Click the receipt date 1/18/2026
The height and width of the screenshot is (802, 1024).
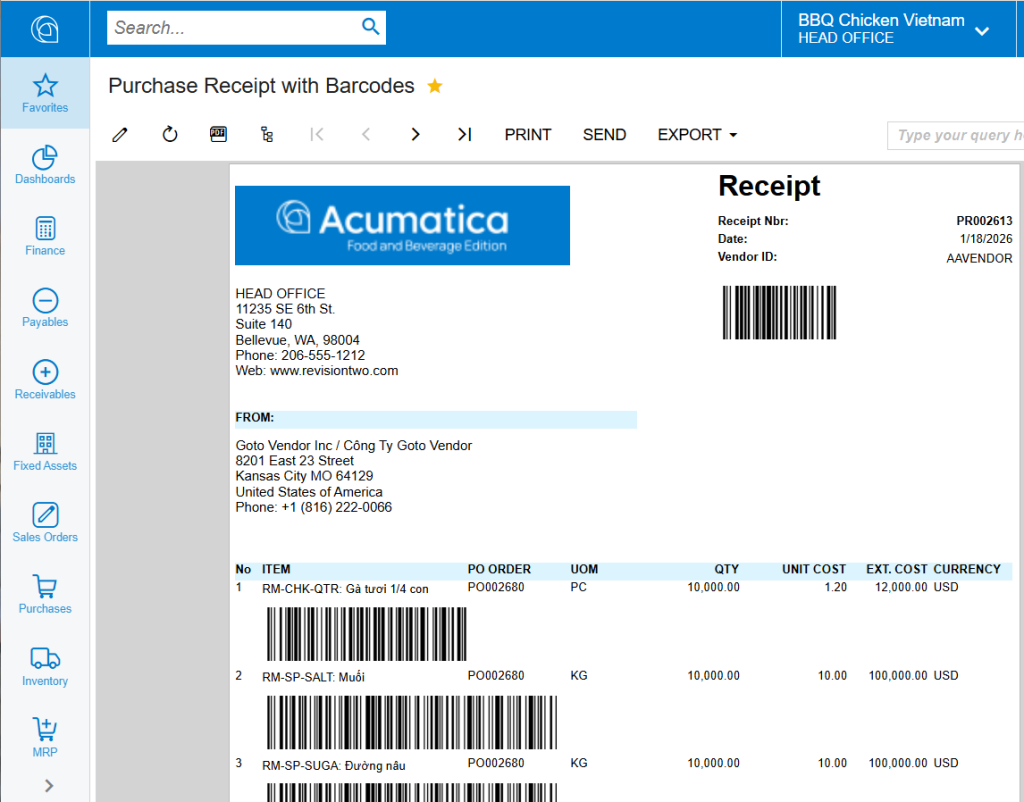[x=986, y=239]
